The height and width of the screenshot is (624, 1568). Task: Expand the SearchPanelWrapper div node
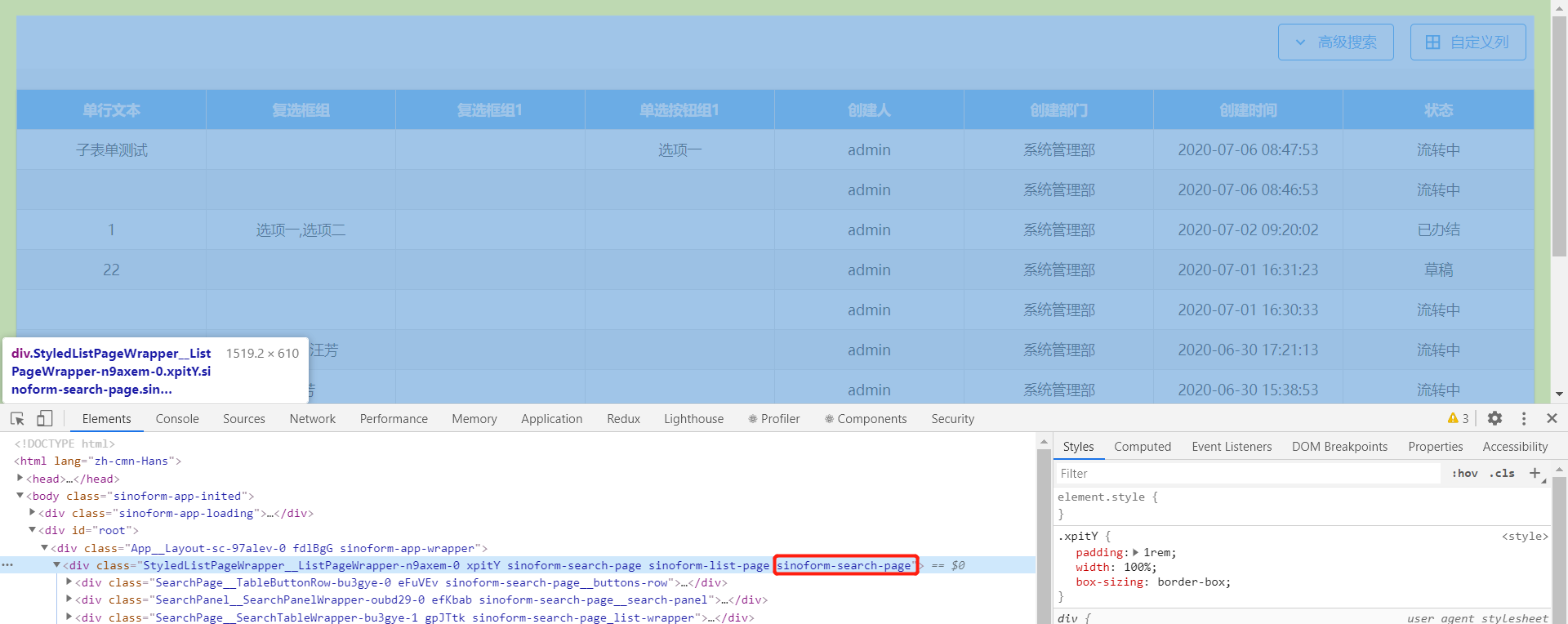(69, 599)
